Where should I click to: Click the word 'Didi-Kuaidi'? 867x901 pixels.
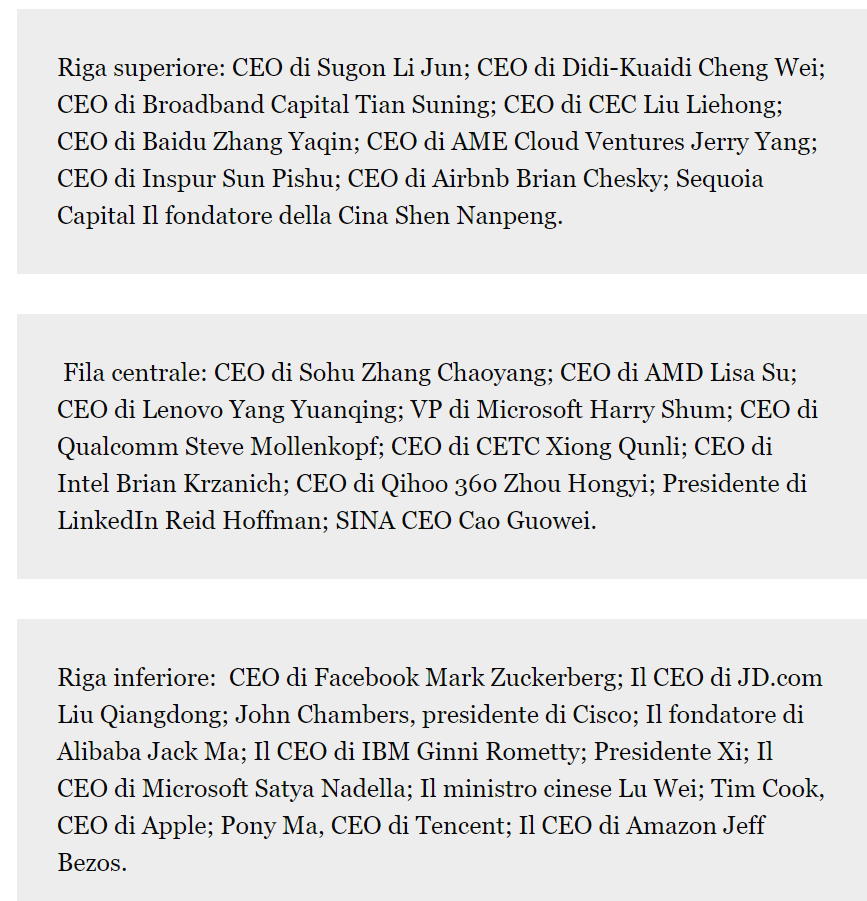(x=627, y=68)
